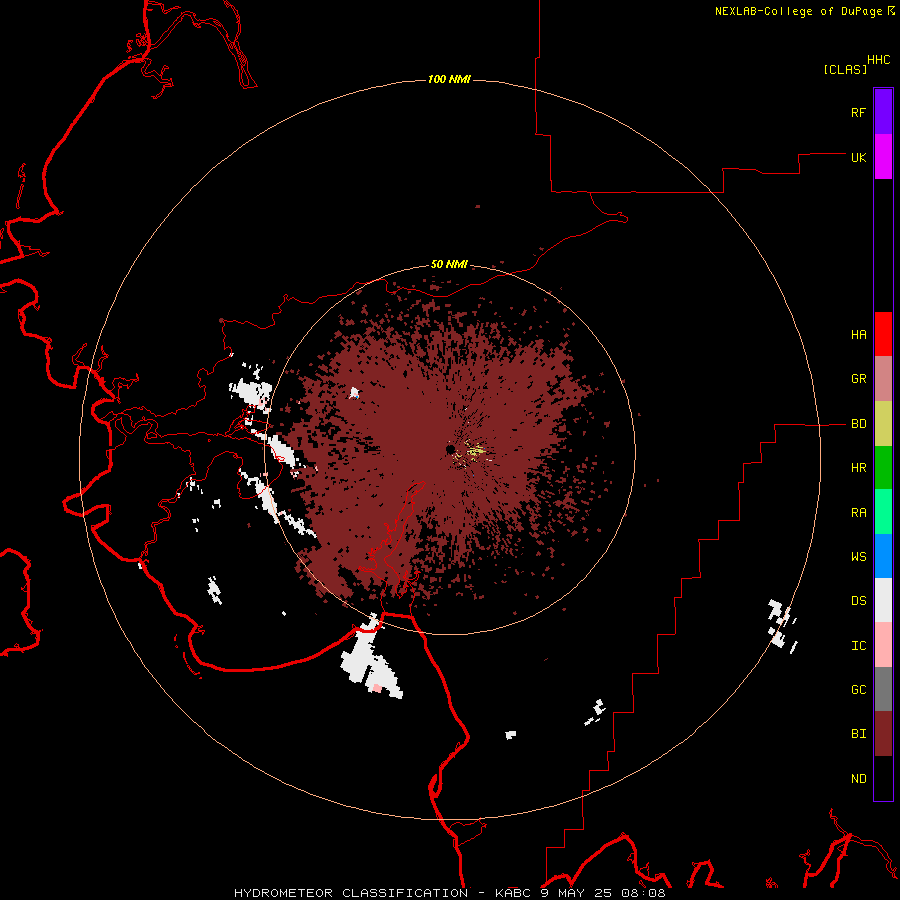Select the GR legend color block
Viewport: 900px width, 900px height.
[x=883, y=379]
